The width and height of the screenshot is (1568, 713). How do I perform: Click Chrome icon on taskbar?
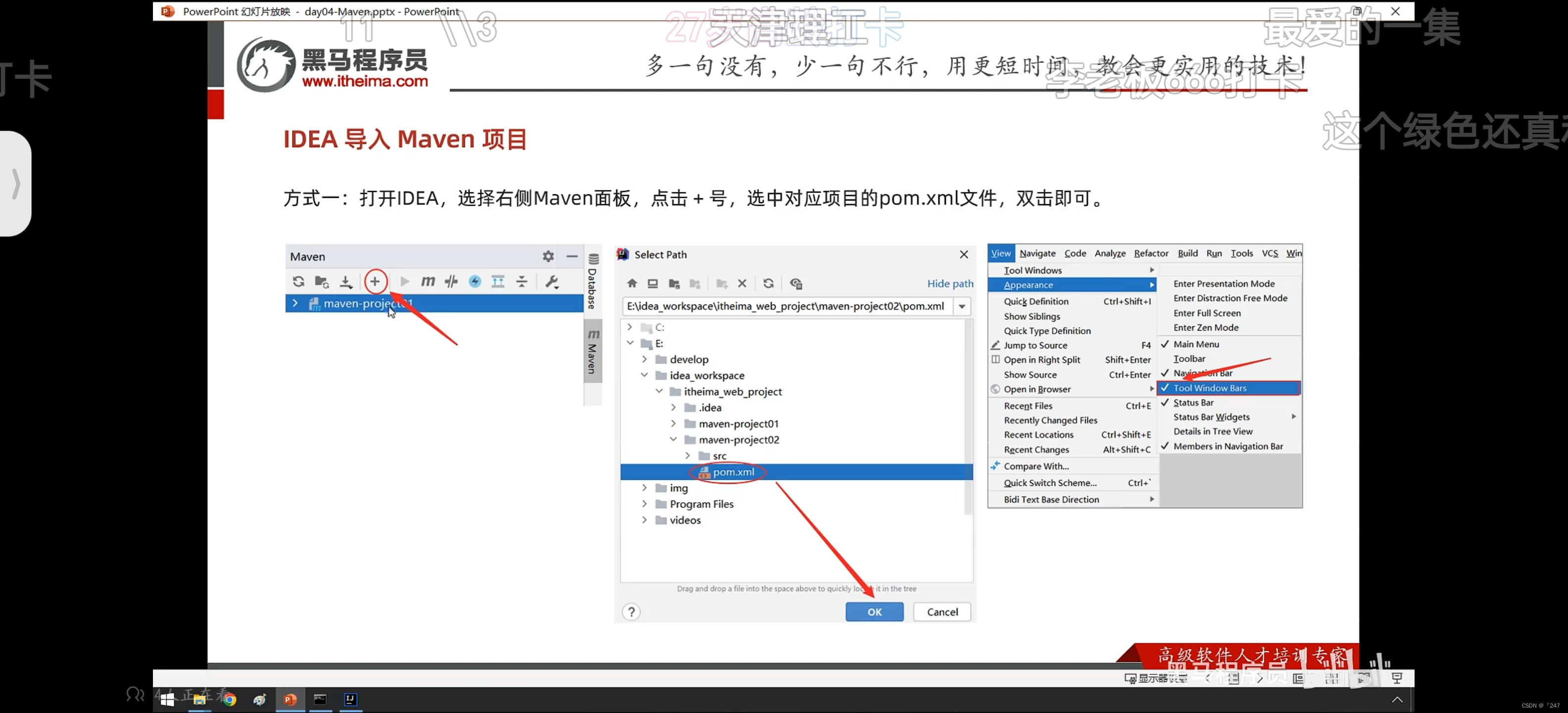230,700
